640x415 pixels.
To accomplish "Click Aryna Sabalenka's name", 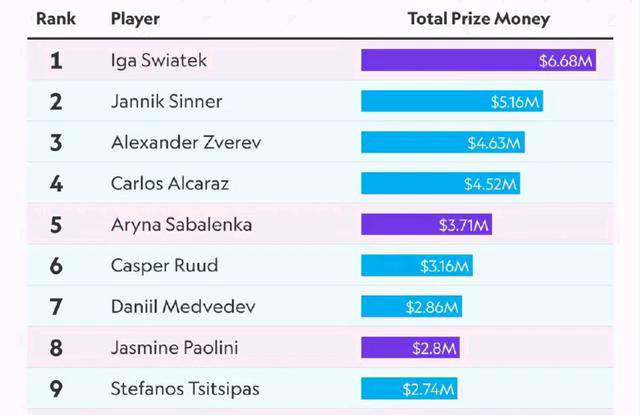I will (181, 225).
